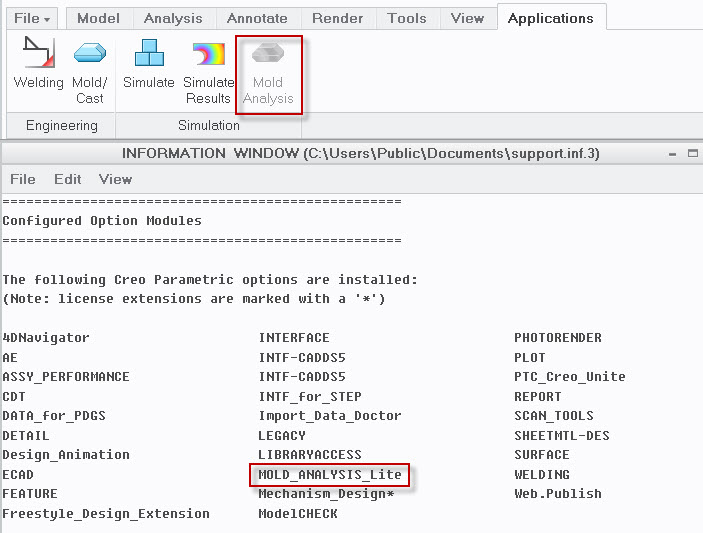Click the Engineering group label
The image size is (703, 533).
62,126
